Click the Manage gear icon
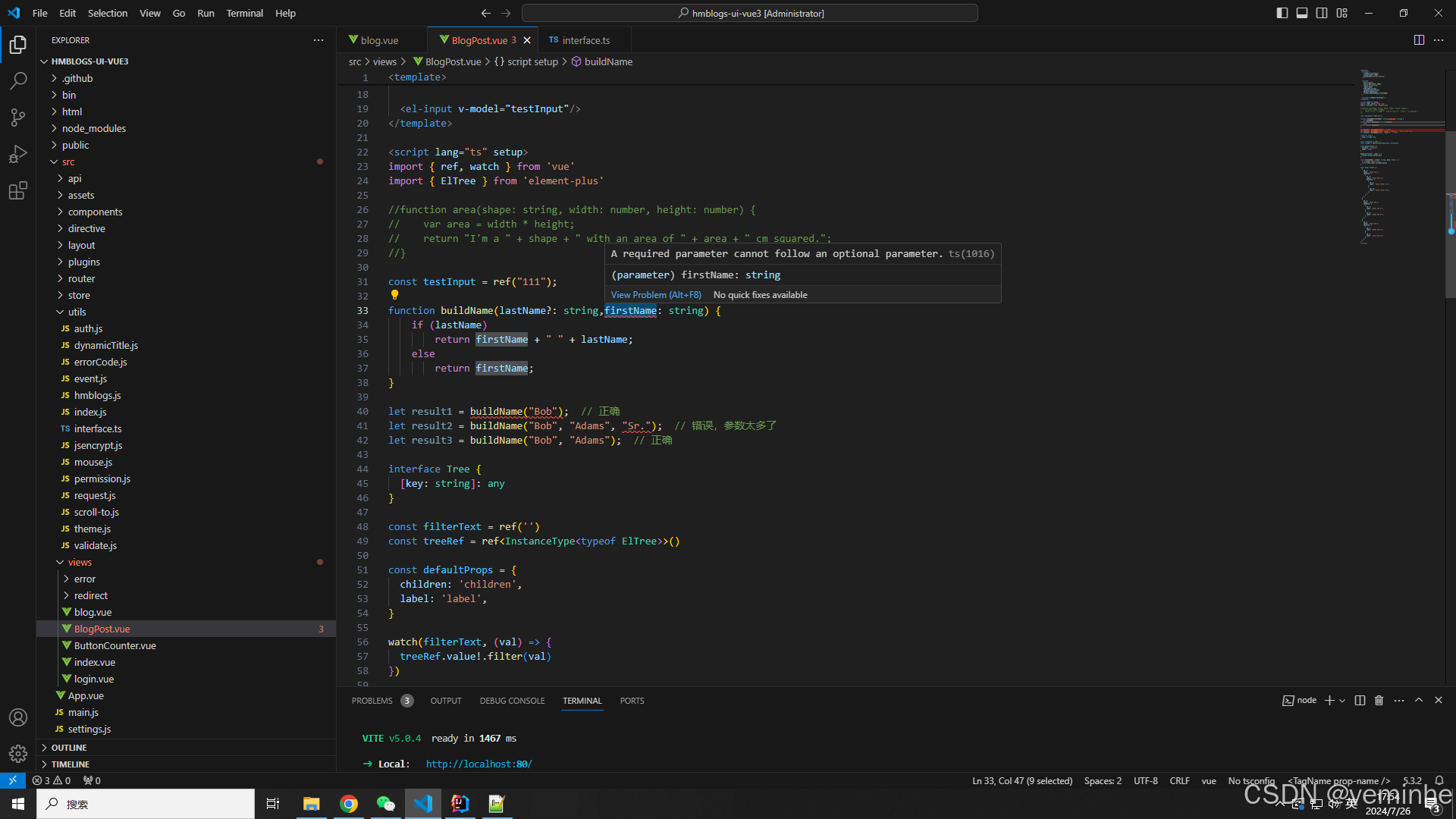The image size is (1456, 819). (18, 753)
